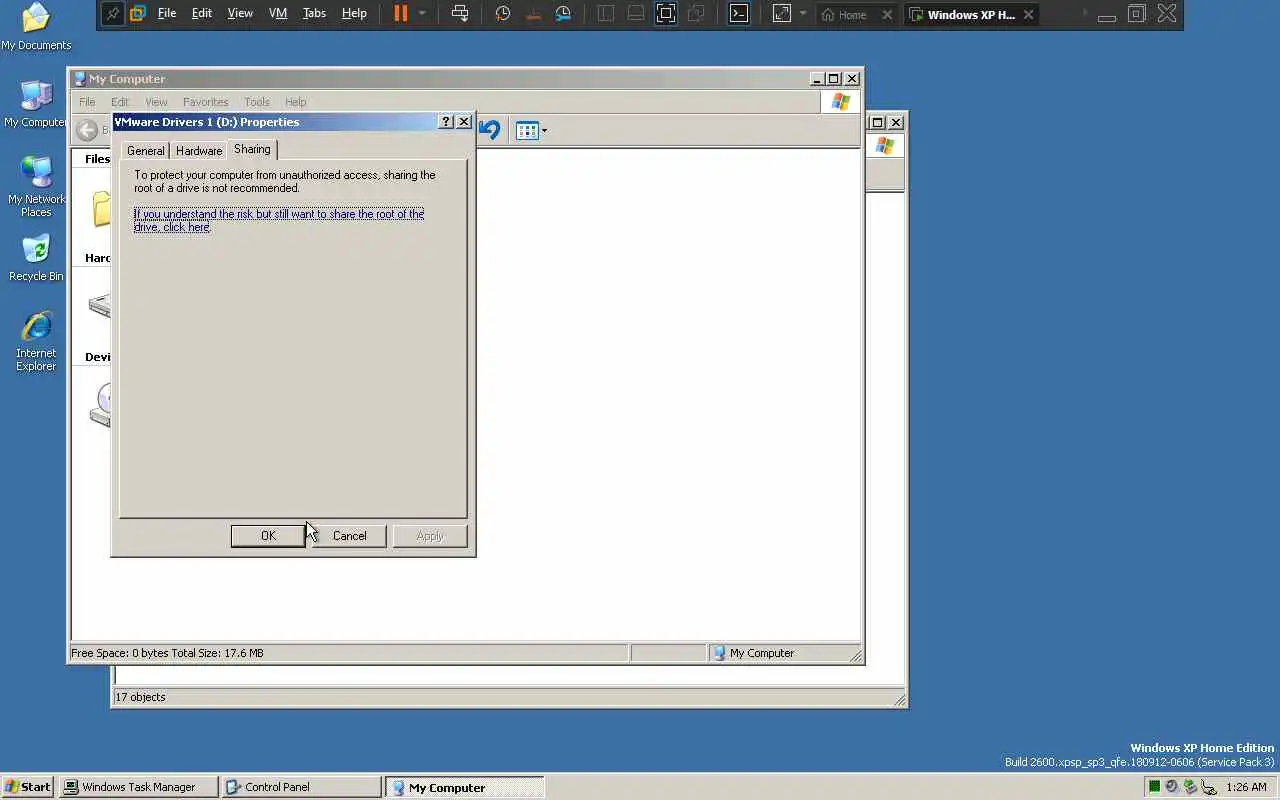Screen dimensions: 1280x800
Task: Switch to the General tab in Properties
Action: (145, 151)
